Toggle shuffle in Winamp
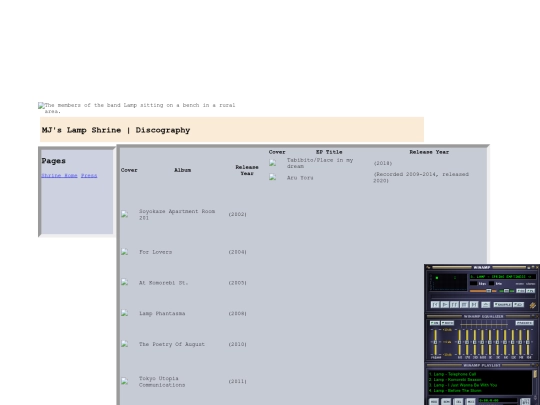Image resolution: width=540 pixels, height=405 pixels. click(503, 304)
